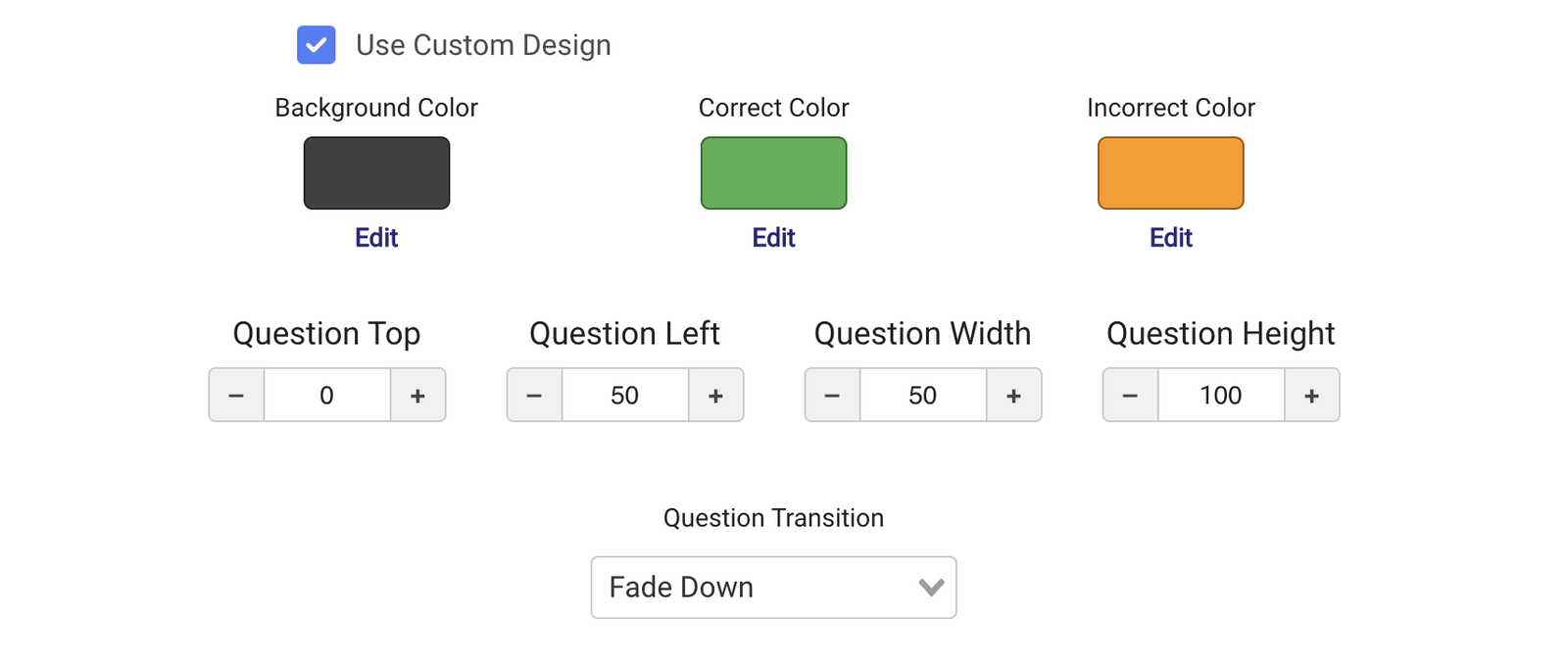Click the dark Background Color swatch

click(x=376, y=173)
